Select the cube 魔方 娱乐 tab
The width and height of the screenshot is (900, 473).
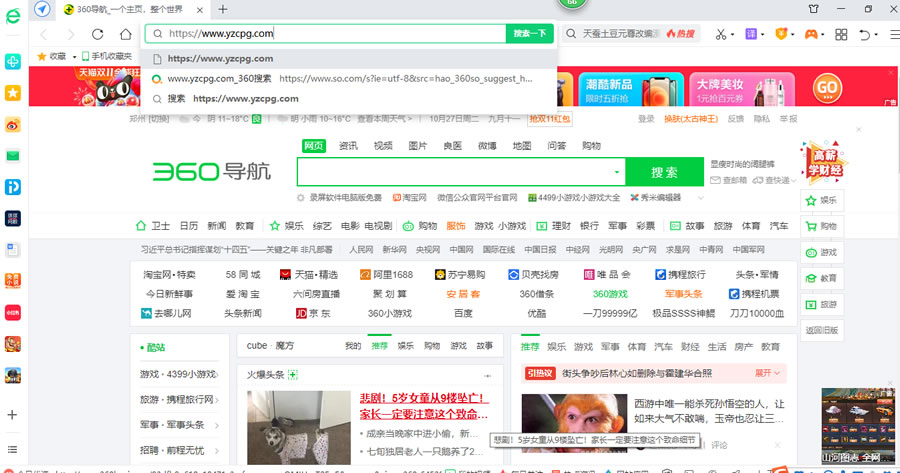(406, 346)
